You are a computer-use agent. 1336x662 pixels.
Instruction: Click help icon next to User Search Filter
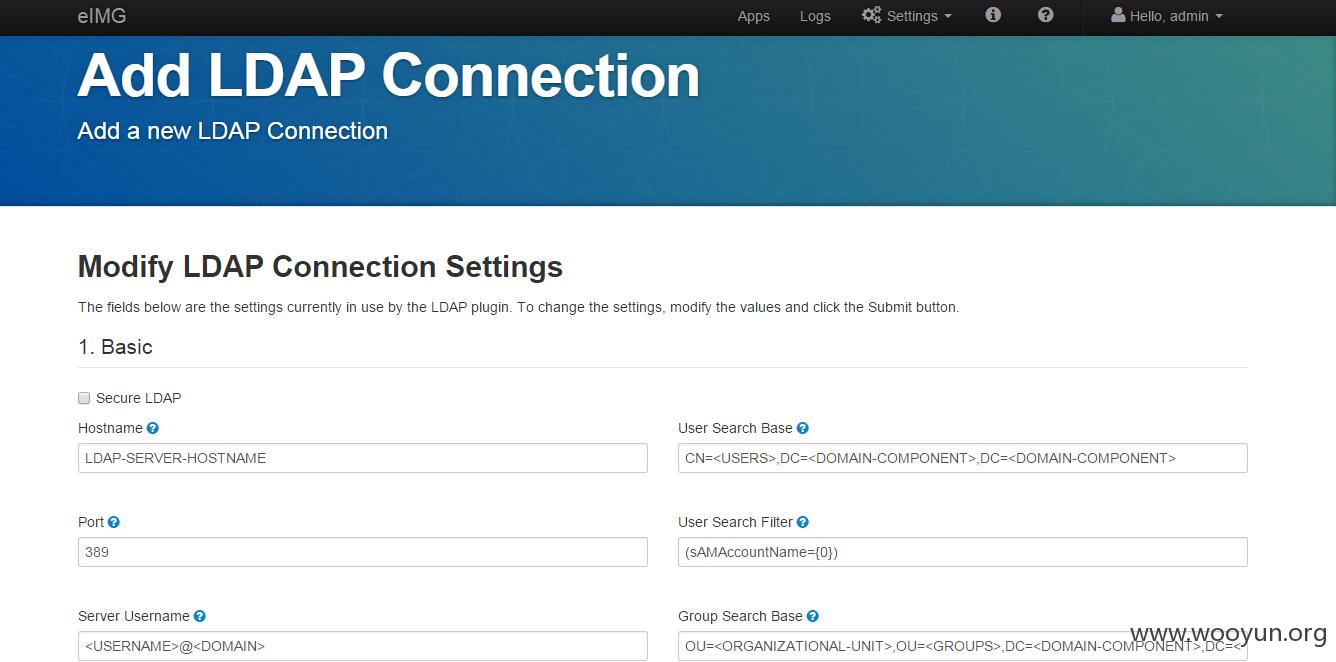(x=803, y=522)
